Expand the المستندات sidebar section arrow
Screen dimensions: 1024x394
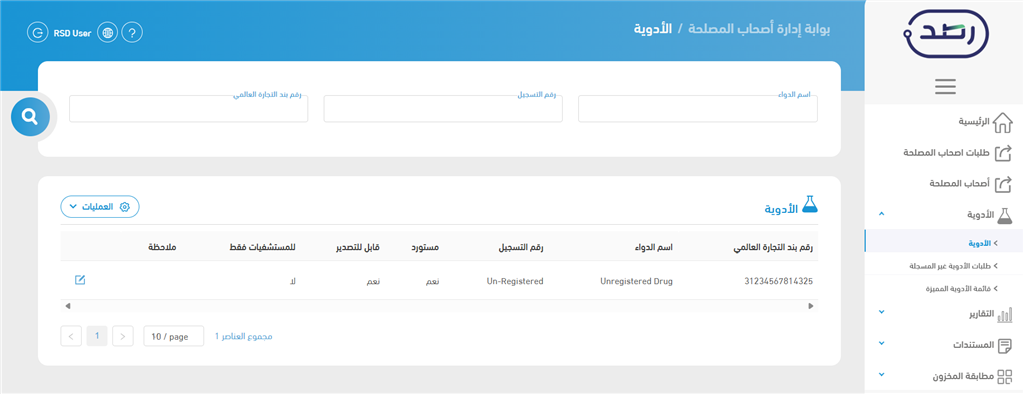(882, 343)
